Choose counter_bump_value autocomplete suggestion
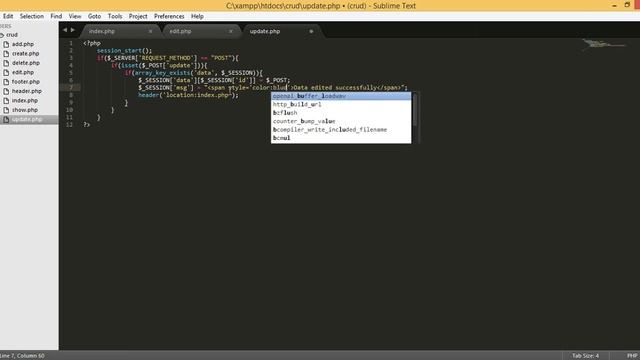 (x=341, y=121)
